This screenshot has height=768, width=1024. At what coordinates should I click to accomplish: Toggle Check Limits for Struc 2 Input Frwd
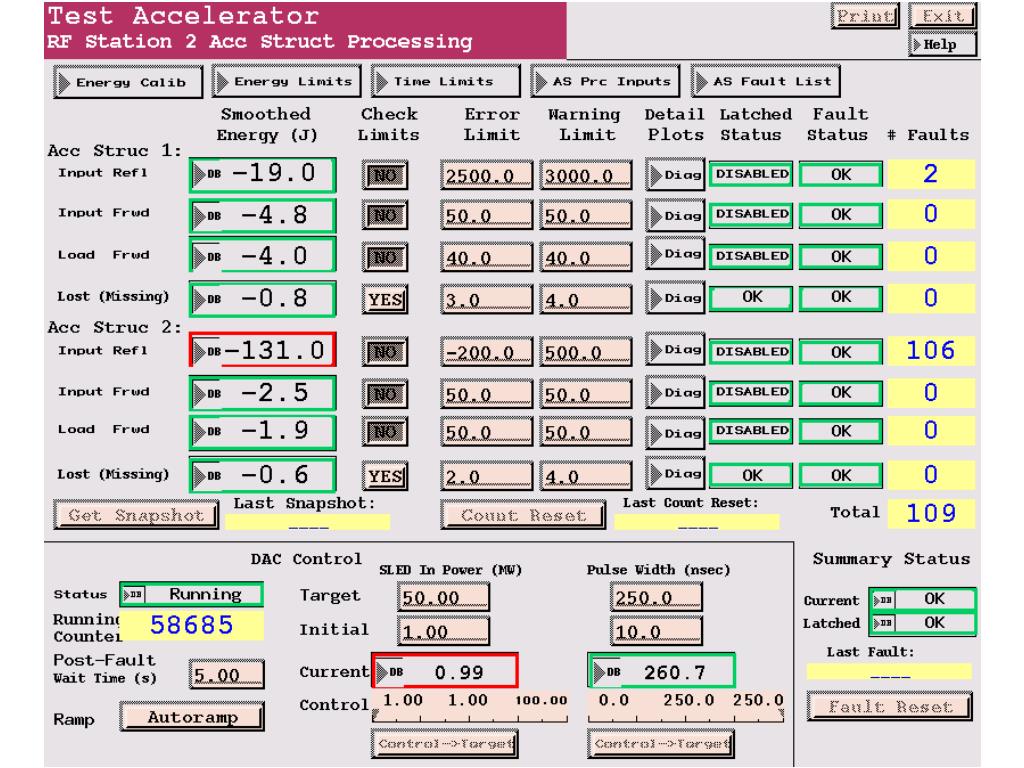(385, 394)
